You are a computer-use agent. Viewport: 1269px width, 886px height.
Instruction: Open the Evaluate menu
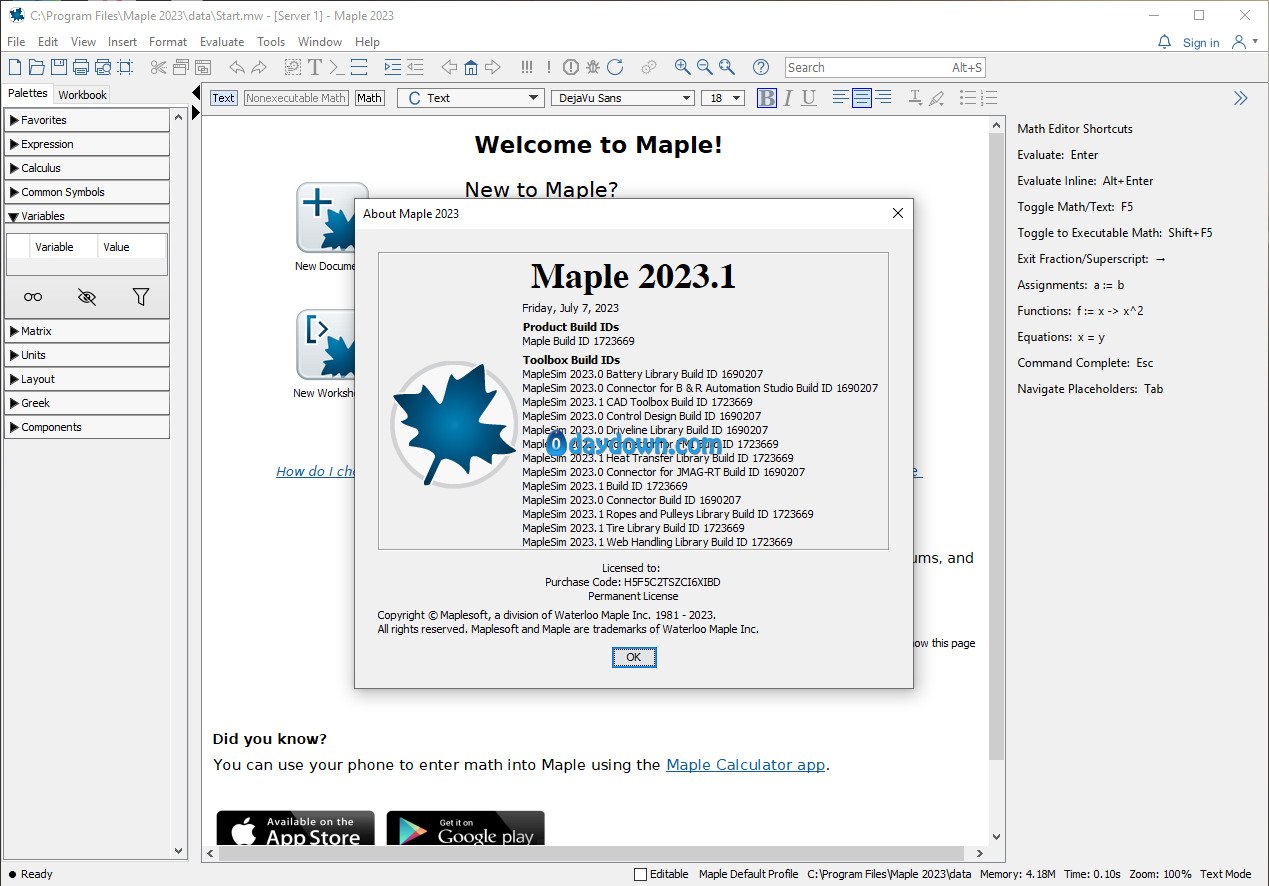click(221, 42)
